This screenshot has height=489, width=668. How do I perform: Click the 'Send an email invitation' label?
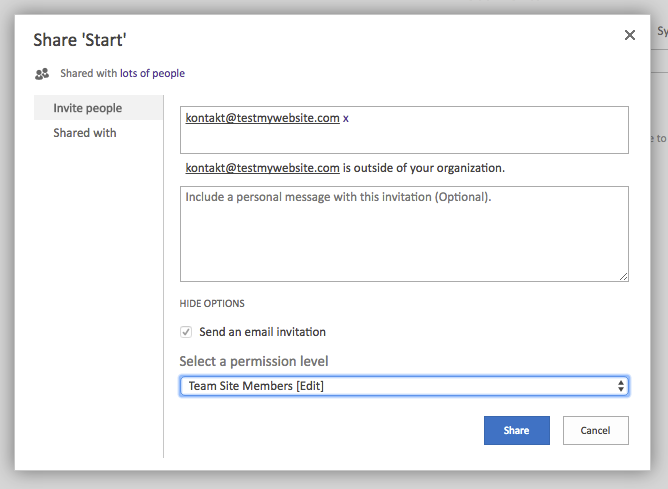(262, 332)
